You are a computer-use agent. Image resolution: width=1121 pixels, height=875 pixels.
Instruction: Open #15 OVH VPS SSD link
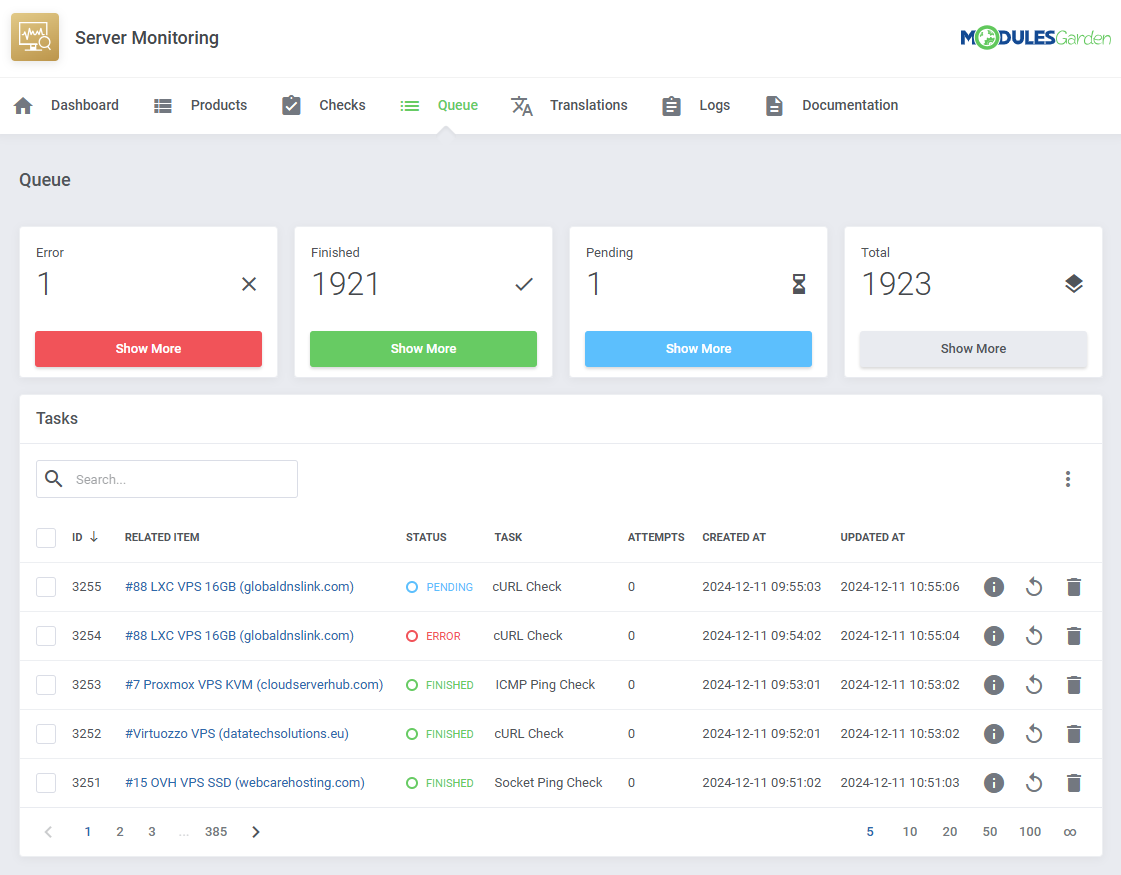(x=245, y=783)
